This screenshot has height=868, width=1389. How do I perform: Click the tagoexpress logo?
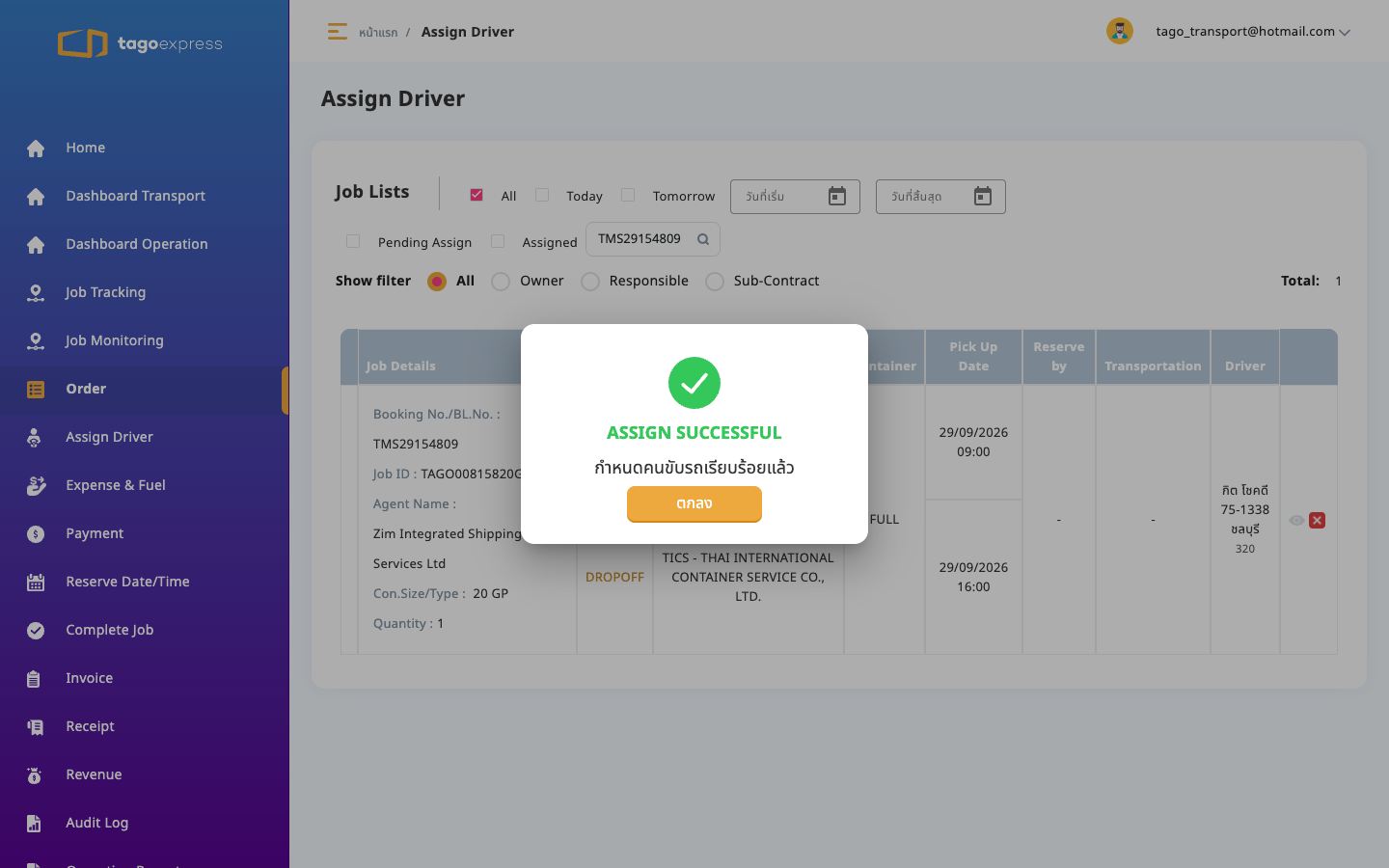tap(140, 43)
